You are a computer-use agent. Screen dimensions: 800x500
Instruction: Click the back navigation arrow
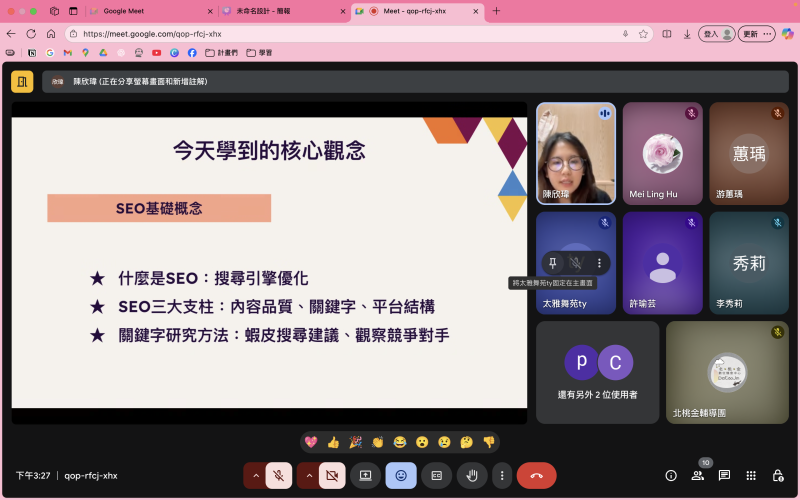[11, 34]
